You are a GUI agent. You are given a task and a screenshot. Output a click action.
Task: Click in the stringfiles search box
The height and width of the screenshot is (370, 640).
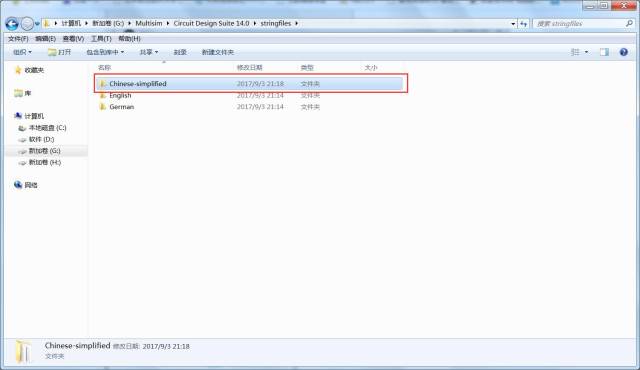click(580, 24)
